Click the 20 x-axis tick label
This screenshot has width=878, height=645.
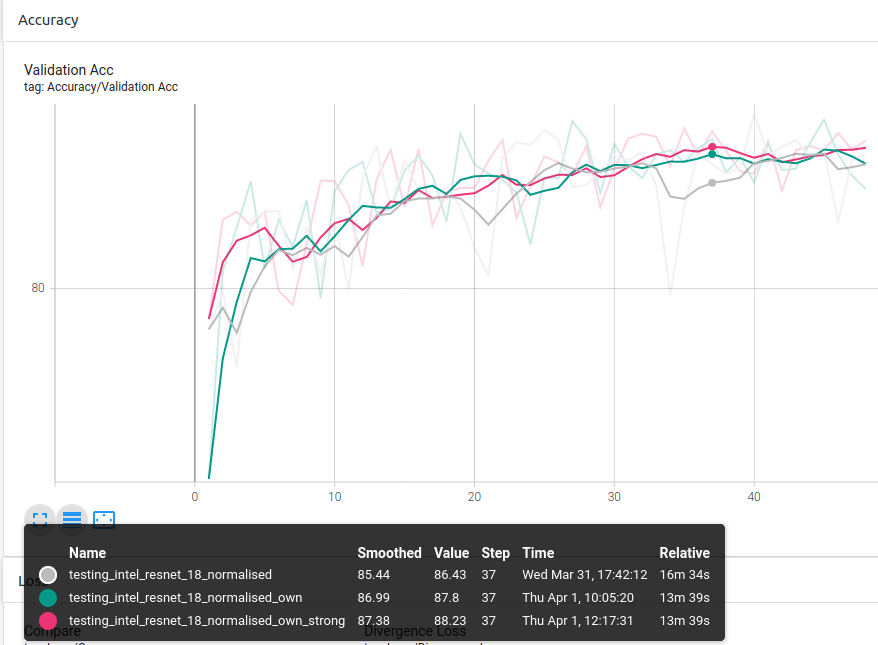(474, 496)
